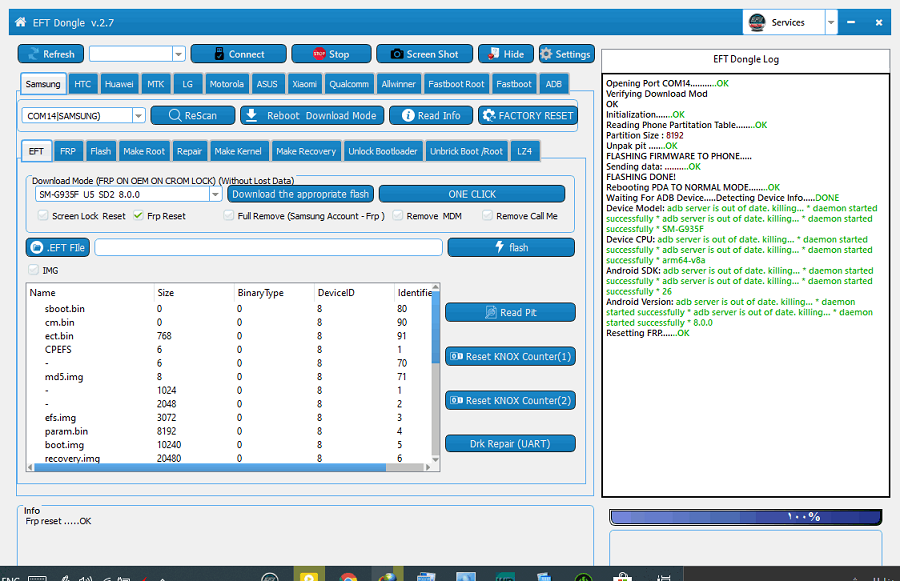Click the Size column header
The image size is (900, 581).
click(x=194, y=293)
